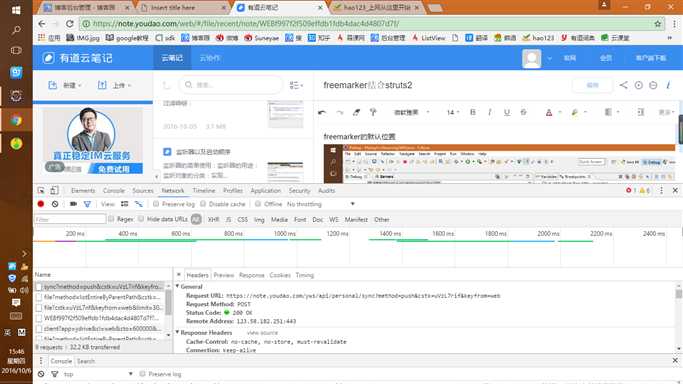Open Chrome from the Windows taskbar
The width and height of the screenshot is (683, 384).
coord(16,120)
